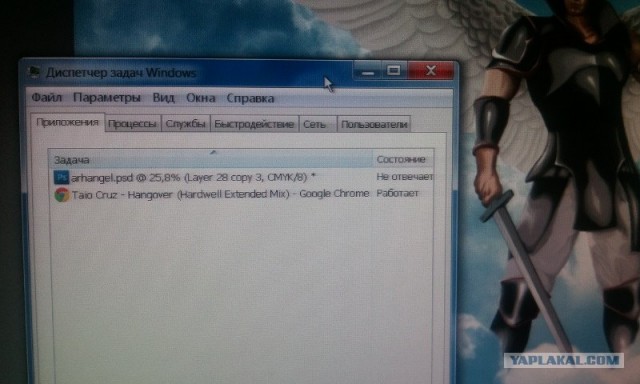Select the Приложения tab
Screen dimensions: 640x384
(68, 122)
